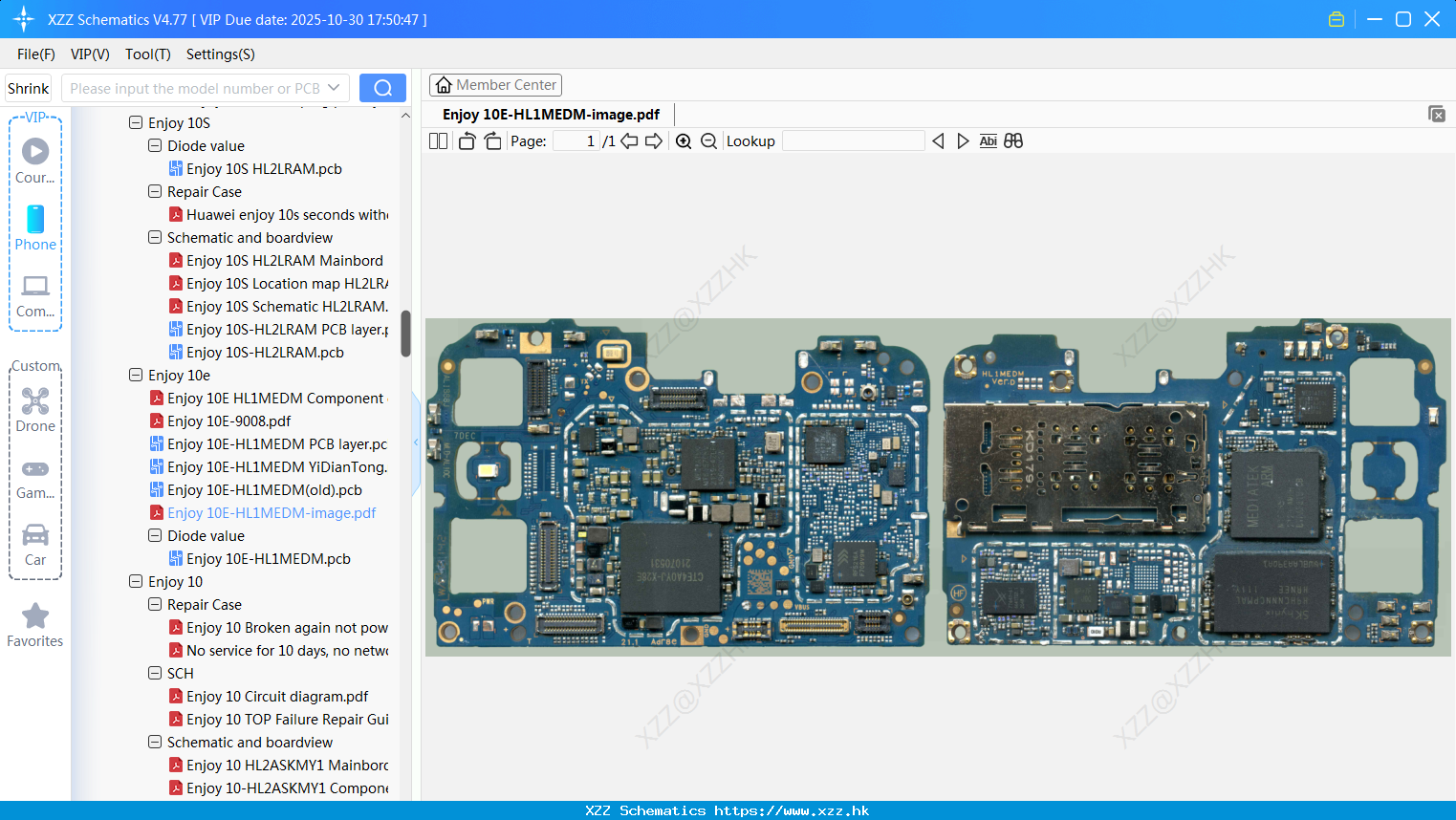Image resolution: width=1456 pixels, height=820 pixels.
Task: Open the Courses sidebar icon
Action: (35, 161)
